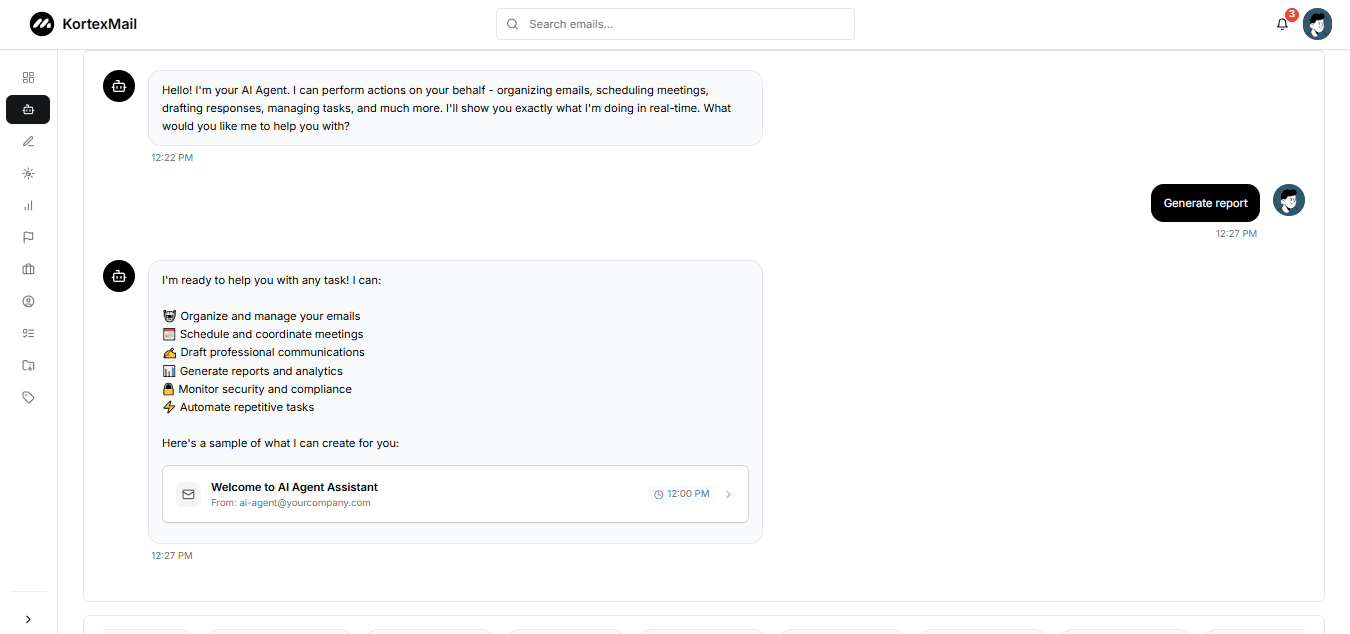
Task: Open the Welcome to AI Agent Assistant email
Action: pyautogui.click(x=294, y=487)
